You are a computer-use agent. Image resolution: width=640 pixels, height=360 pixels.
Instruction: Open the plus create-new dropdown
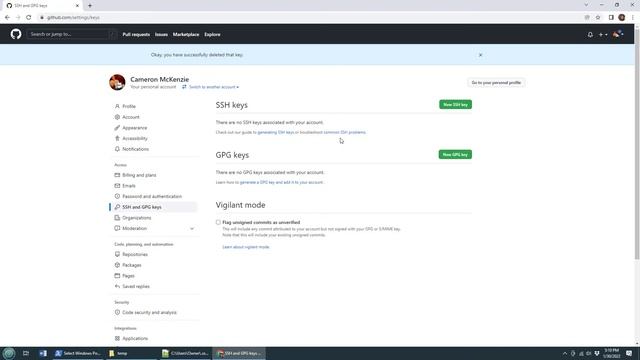[x=603, y=35]
